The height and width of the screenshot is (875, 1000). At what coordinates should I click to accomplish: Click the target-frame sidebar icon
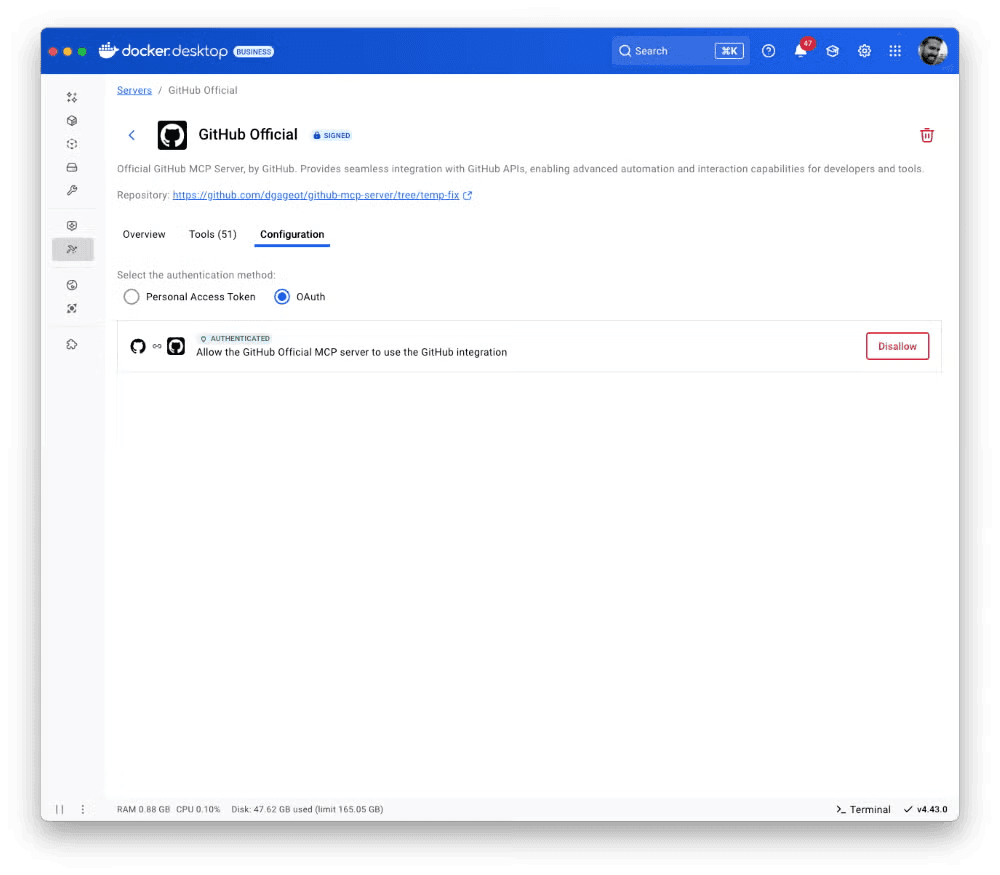click(72, 309)
